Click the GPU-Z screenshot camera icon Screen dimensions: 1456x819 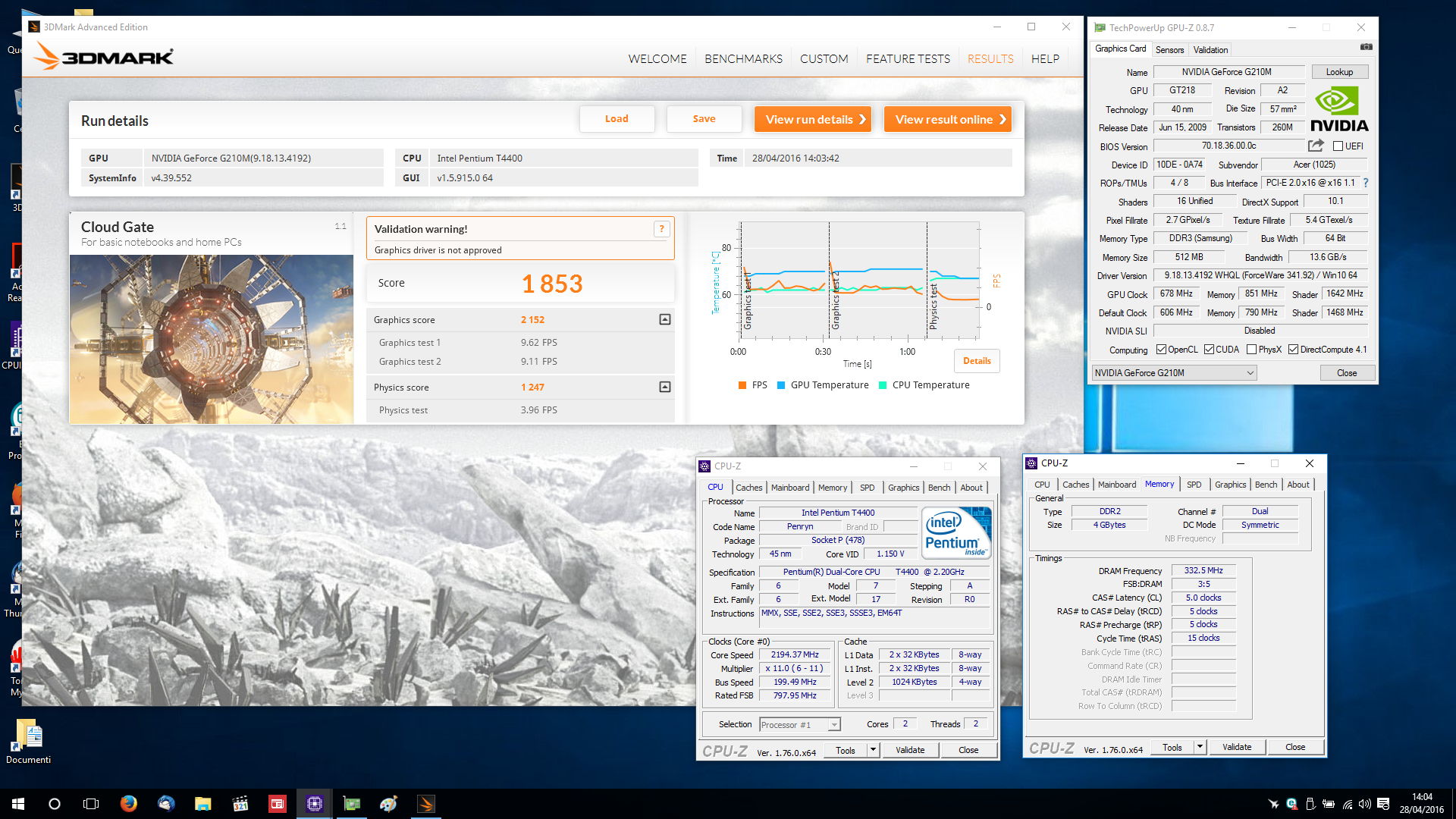pos(1366,47)
